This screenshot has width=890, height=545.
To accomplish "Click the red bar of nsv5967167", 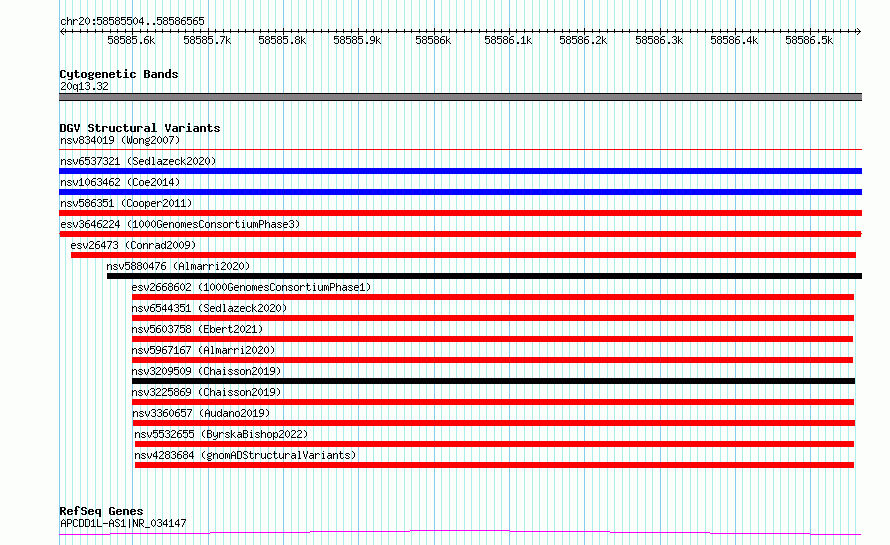I will click(492, 360).
